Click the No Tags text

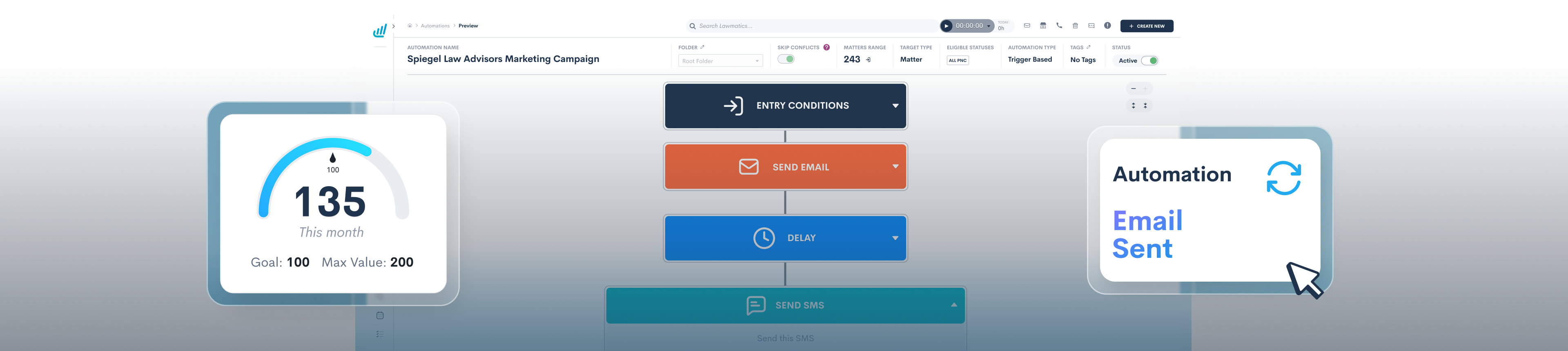point(1083,60)
